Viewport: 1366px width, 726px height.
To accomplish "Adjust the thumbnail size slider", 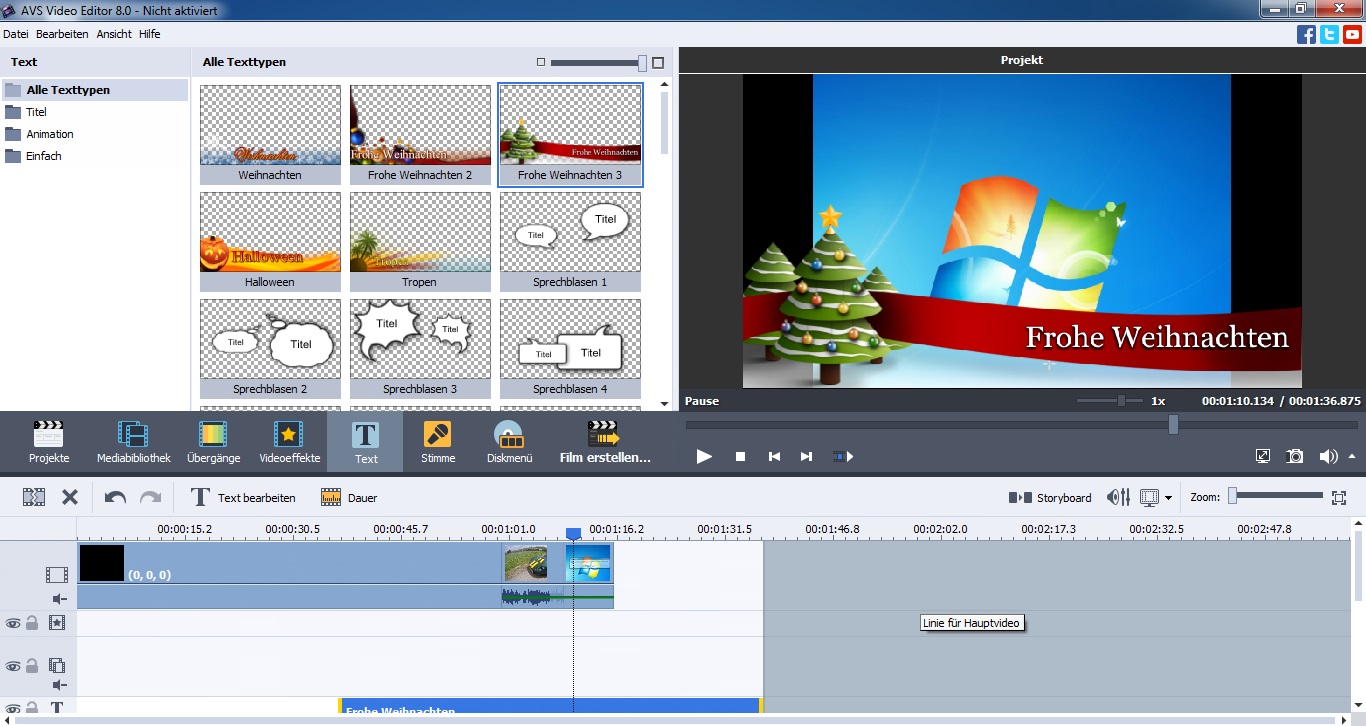I will 598,62.
